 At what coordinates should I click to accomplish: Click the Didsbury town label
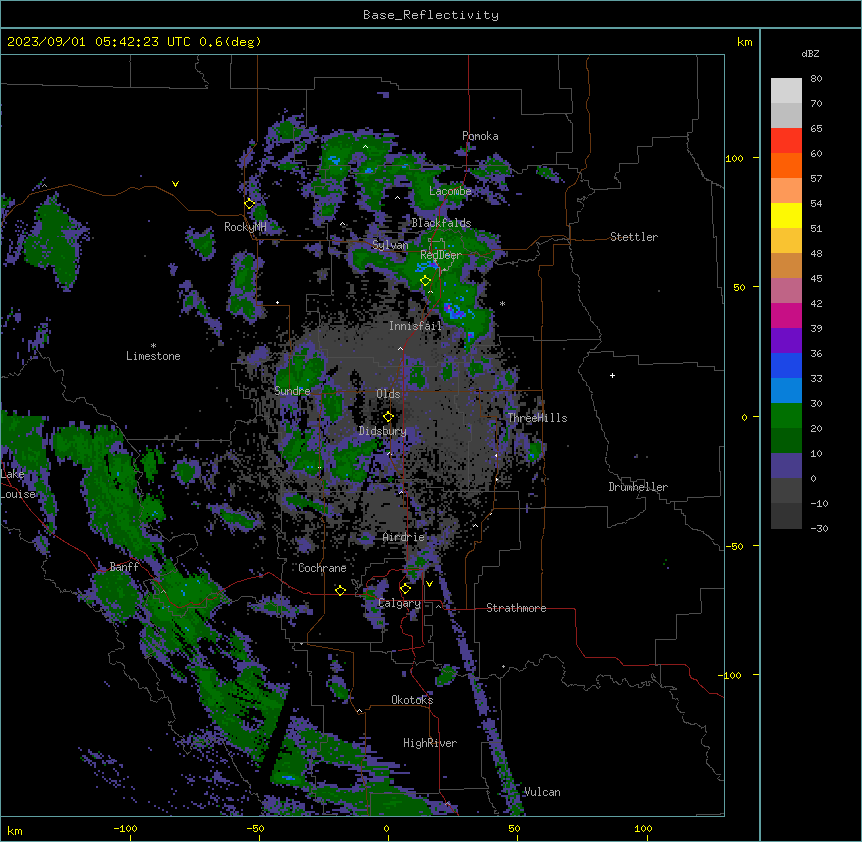pos(383,431)
